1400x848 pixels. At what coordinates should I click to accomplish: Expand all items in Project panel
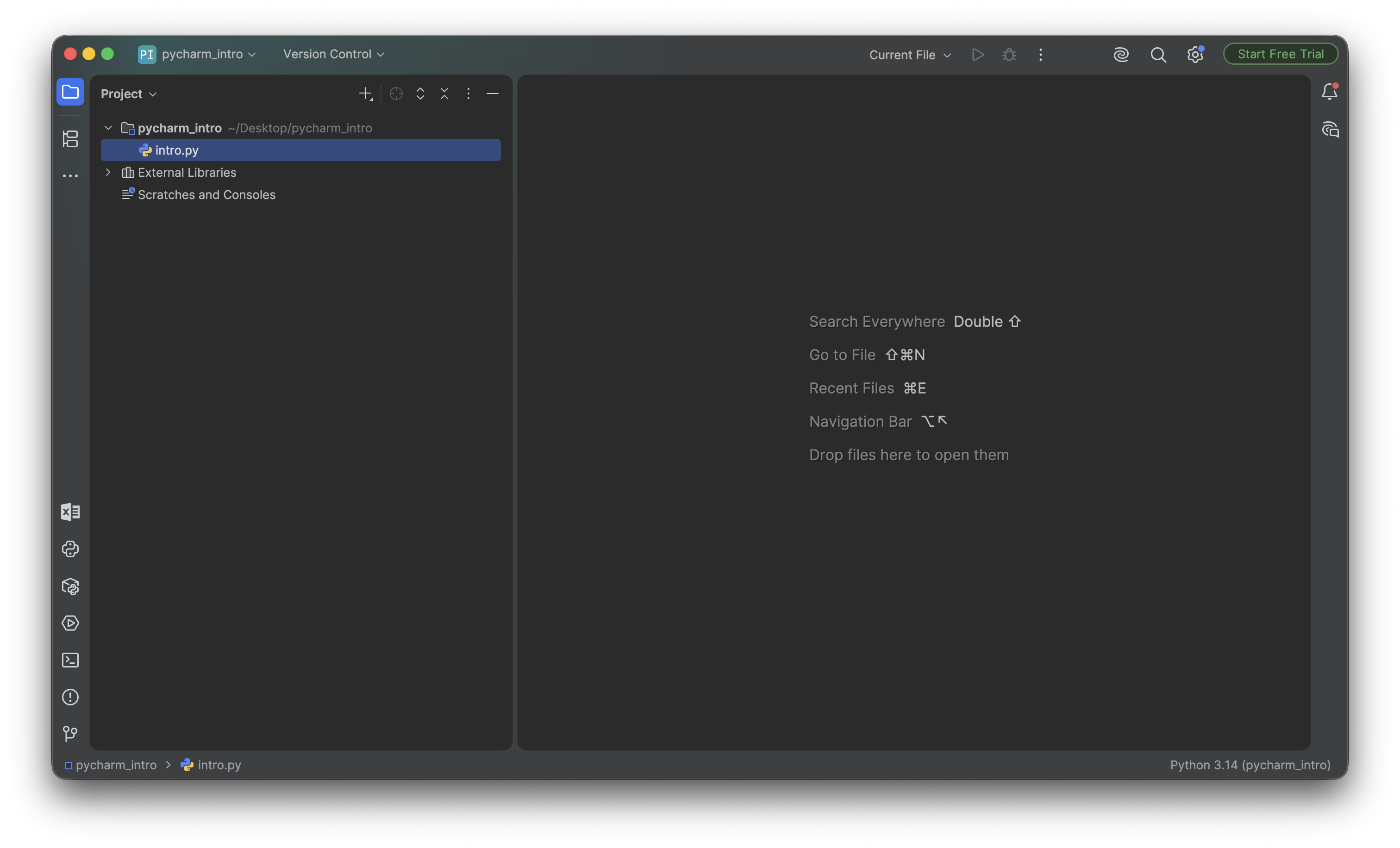click(x=420, y=94)
